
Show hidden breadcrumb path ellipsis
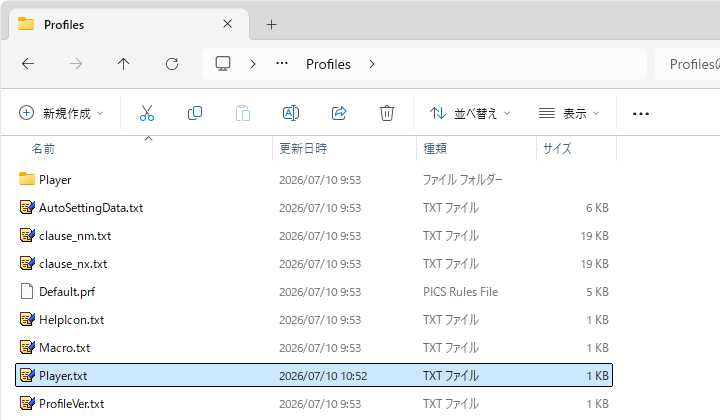point(282,63)
